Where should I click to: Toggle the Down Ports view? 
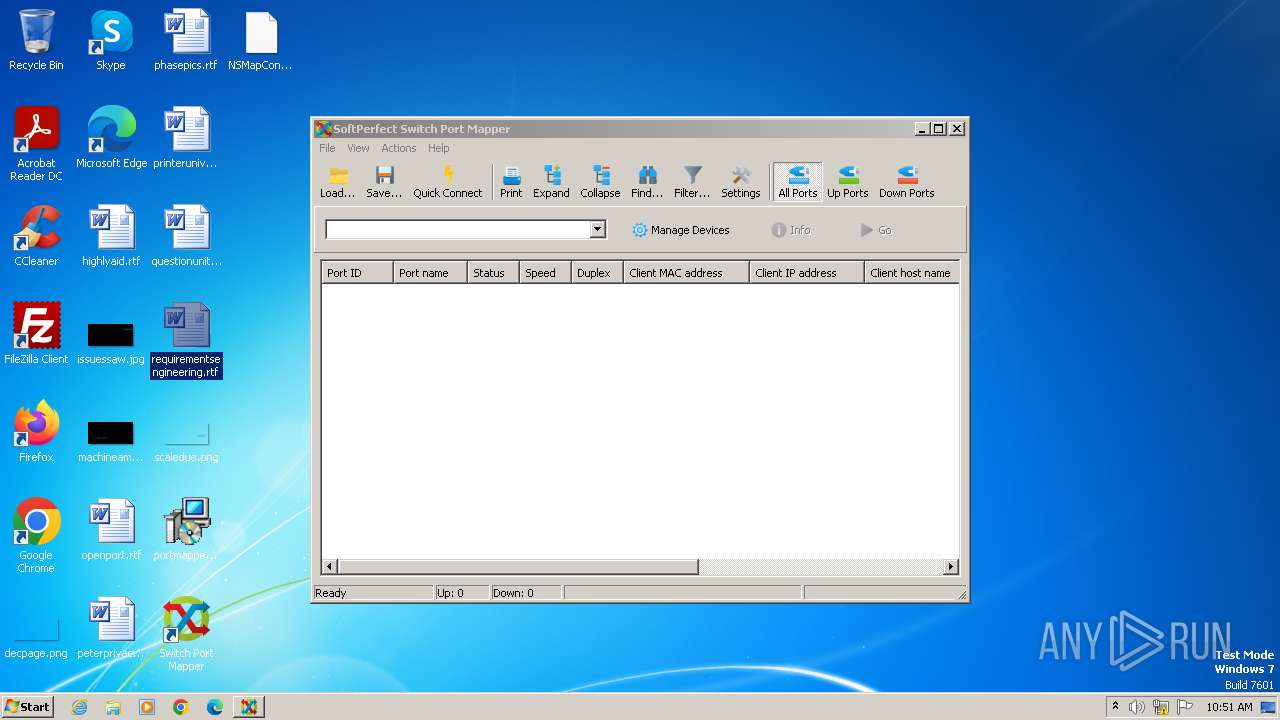point(907,182)
